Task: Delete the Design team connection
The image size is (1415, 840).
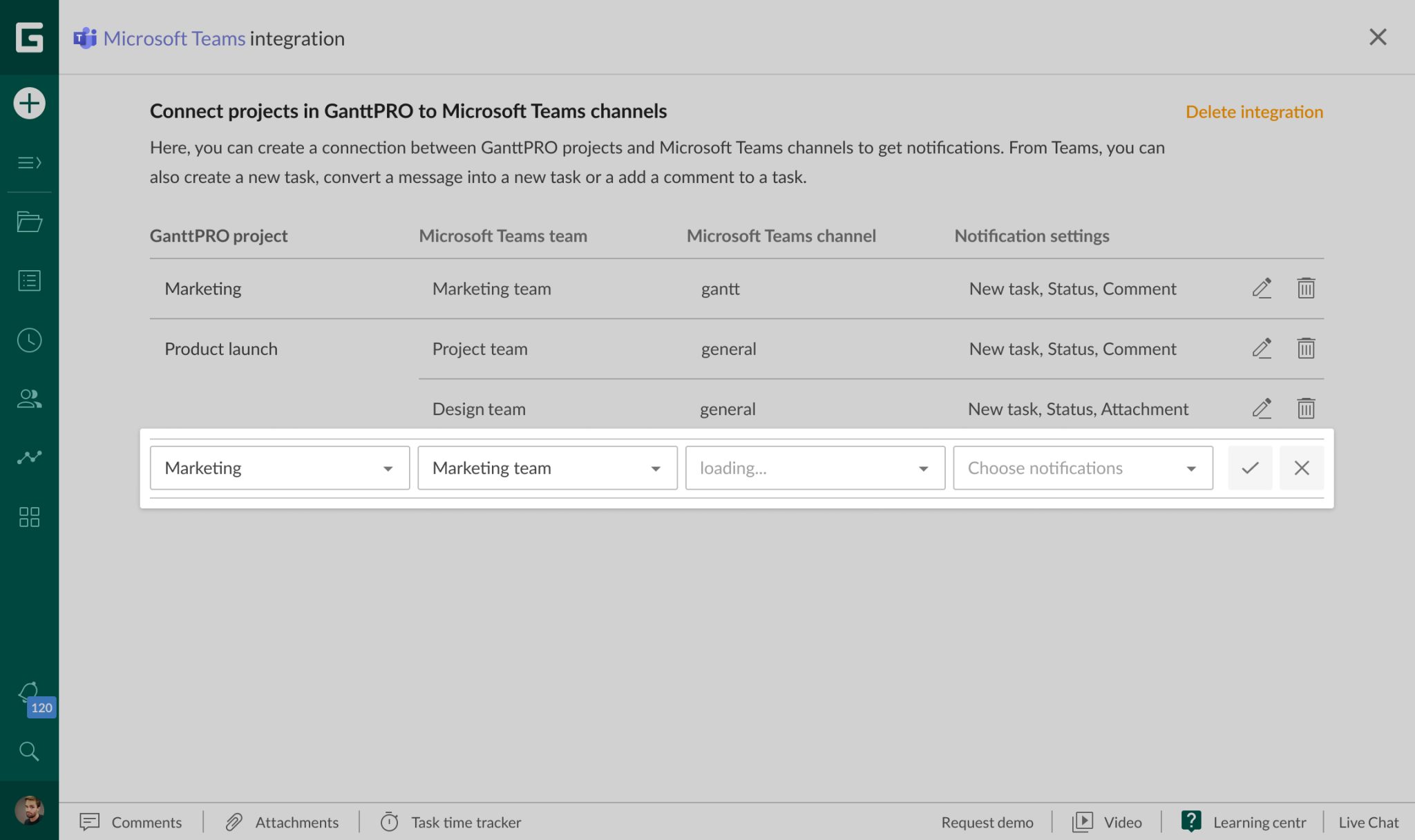Action: point(1305,408)
